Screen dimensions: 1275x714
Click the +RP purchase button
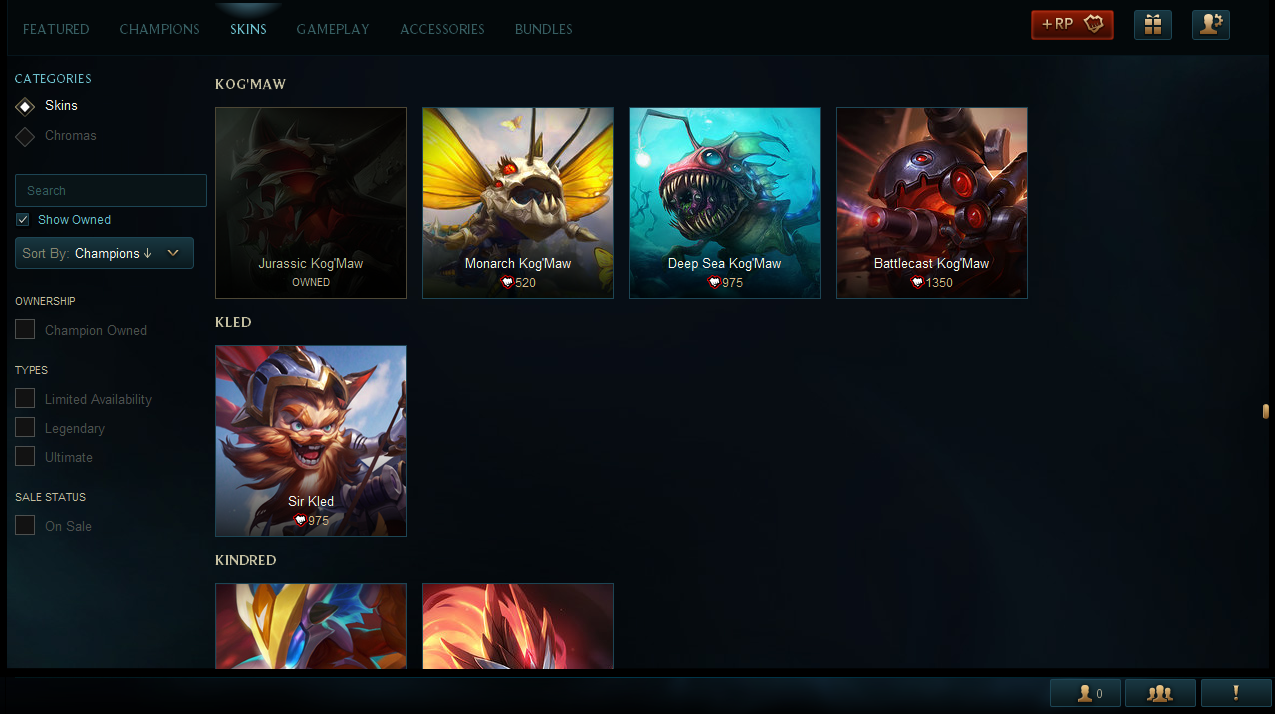coord(1072,25)
